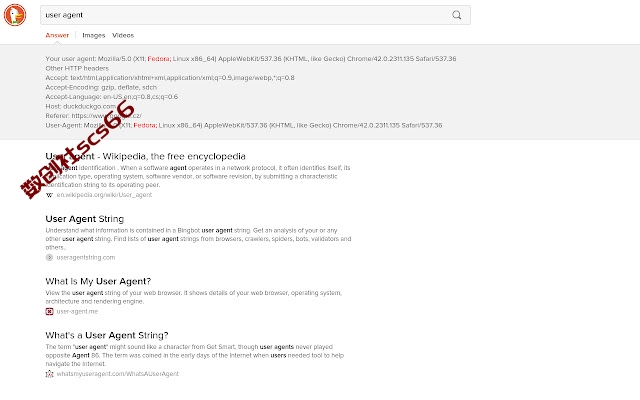Open the useragentstring.com URL link

(86, 257)
